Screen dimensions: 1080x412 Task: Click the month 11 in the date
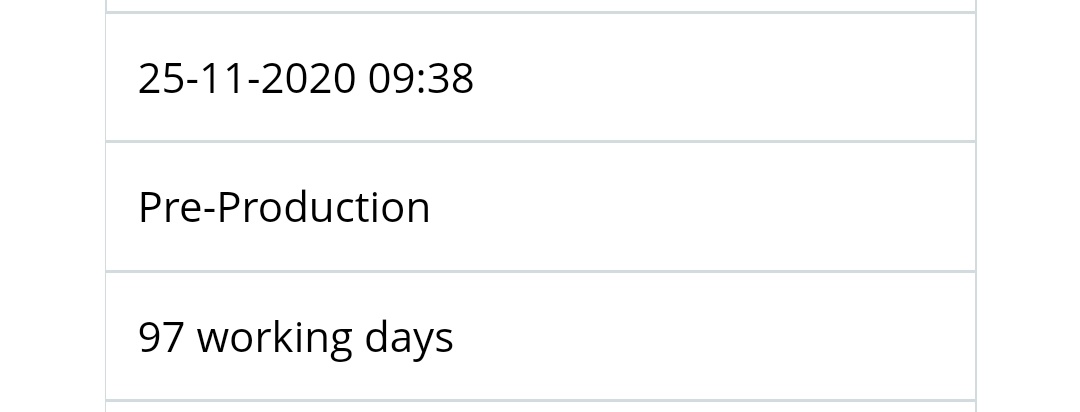(x=223, y=78)
